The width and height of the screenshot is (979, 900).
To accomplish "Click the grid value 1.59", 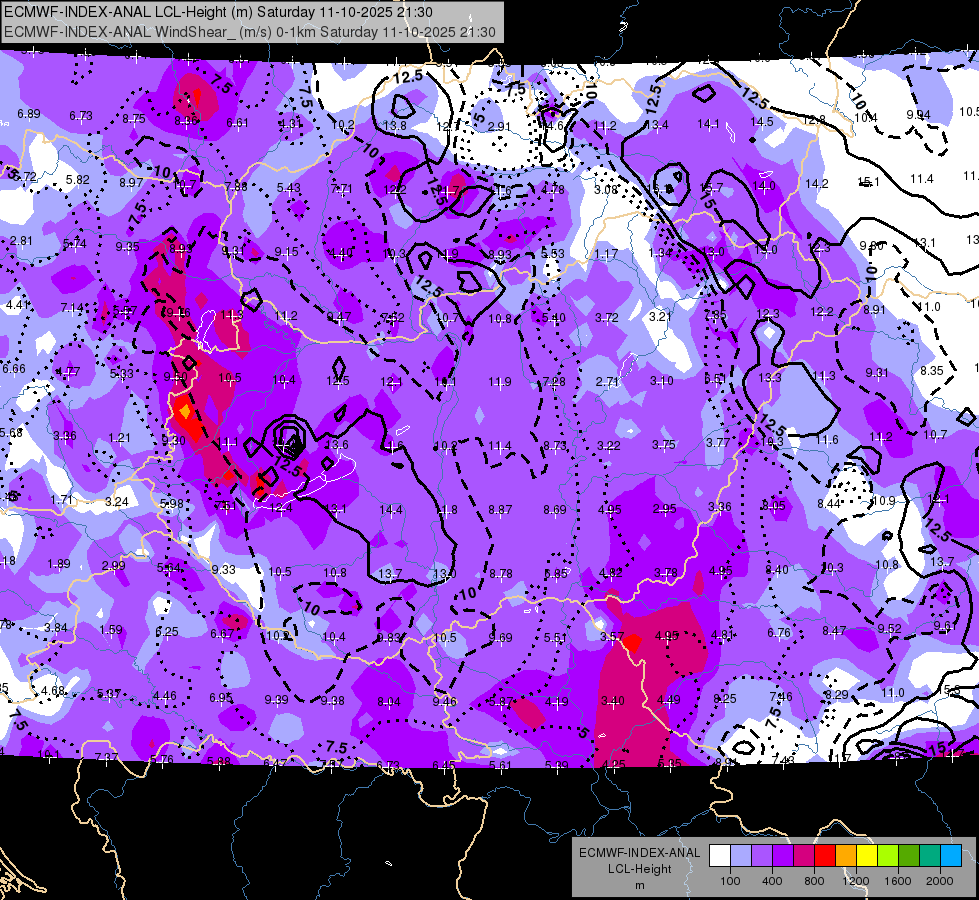I will [111, 630].
